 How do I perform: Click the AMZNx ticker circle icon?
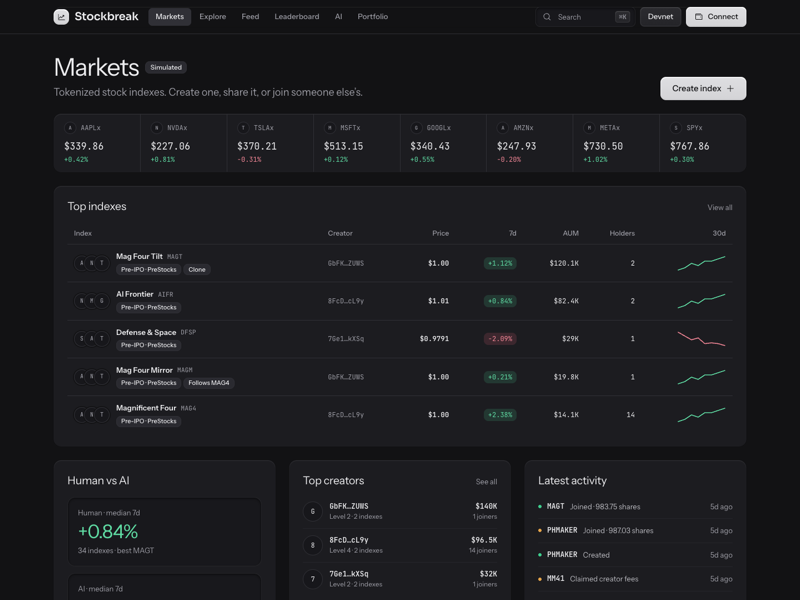pyautogui.click(x=503, y=128)
